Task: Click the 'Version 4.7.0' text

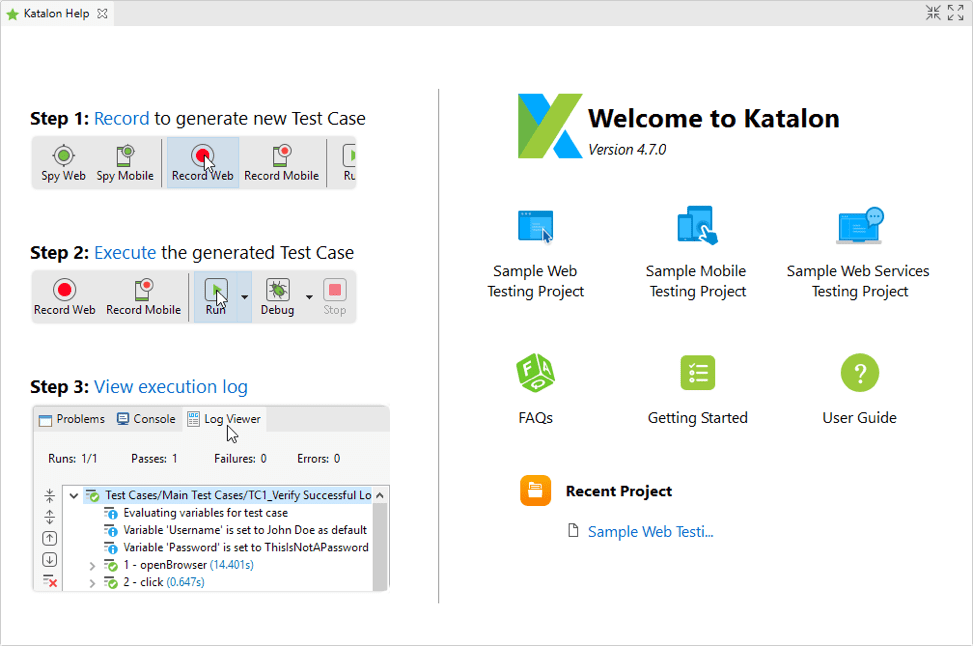Action: pyautogui.click(x=627, y=150)
